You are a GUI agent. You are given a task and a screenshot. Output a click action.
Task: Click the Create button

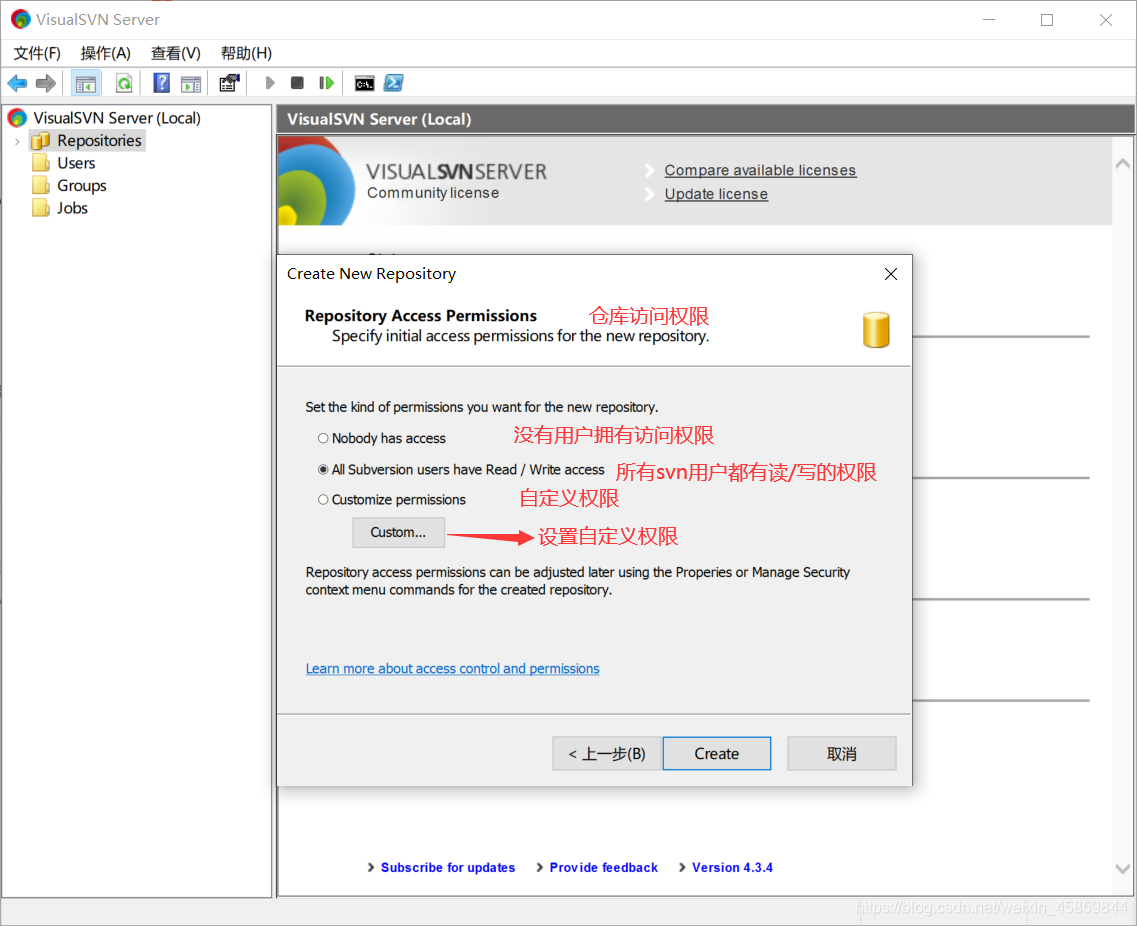coord(716,754)
